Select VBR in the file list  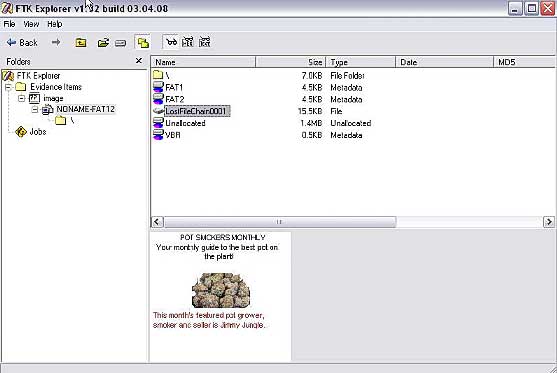pyautogui.click(x=173, y=135)
